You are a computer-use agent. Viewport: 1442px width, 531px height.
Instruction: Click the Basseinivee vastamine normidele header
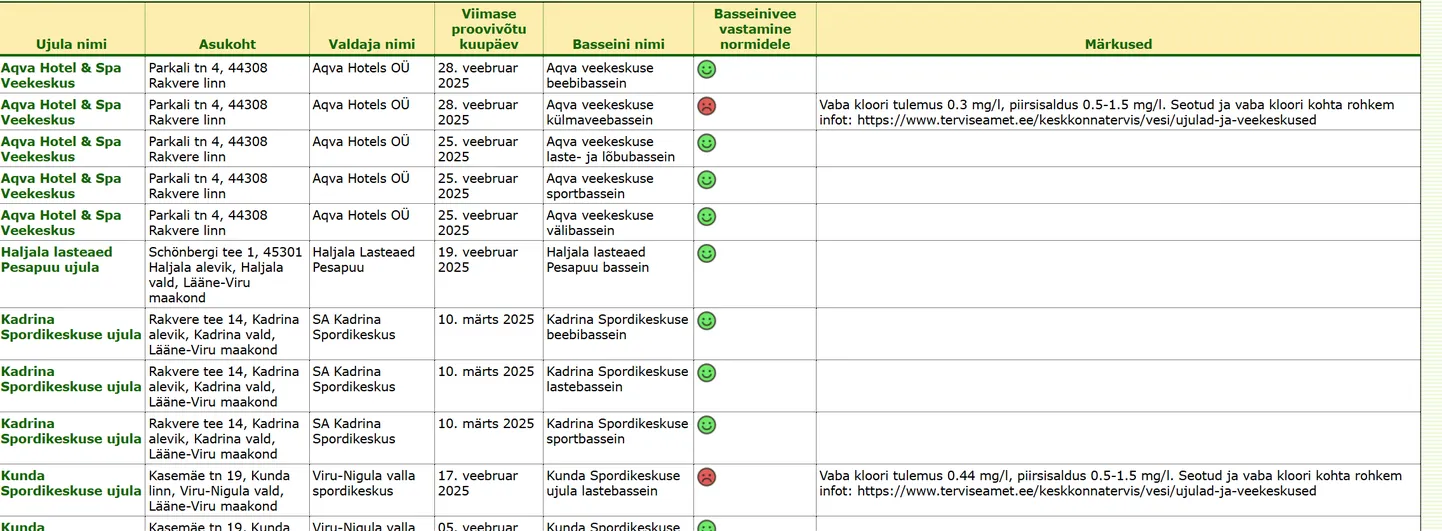755,29
